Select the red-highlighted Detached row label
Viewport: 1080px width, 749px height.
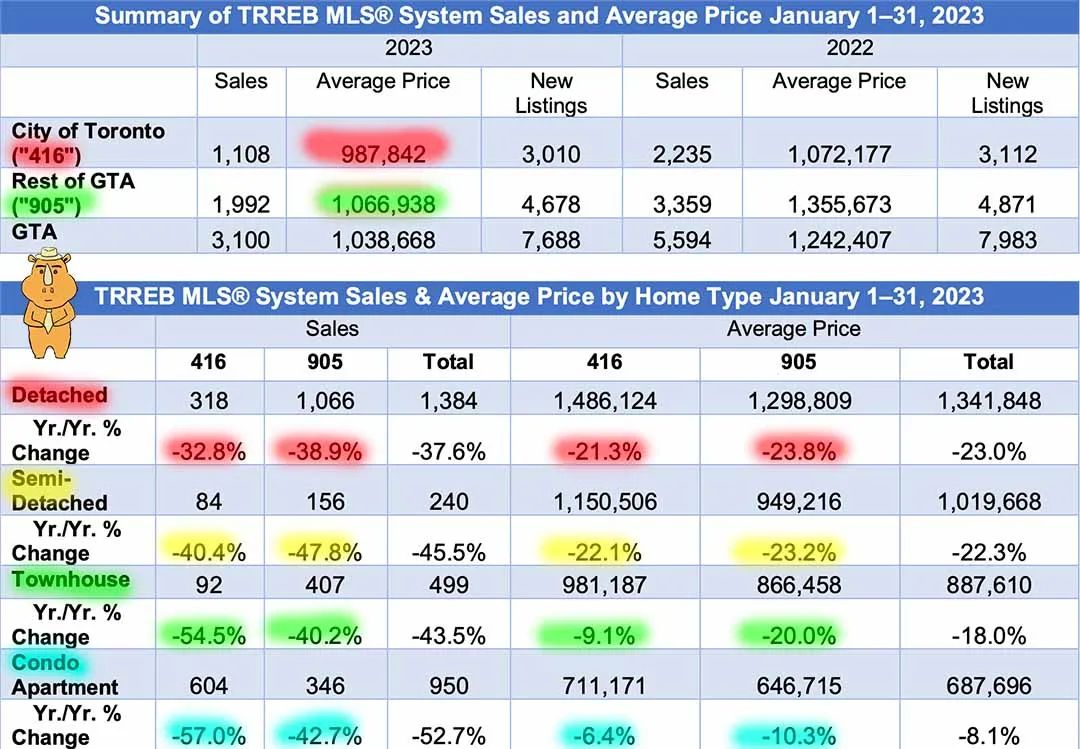point(59,395)
